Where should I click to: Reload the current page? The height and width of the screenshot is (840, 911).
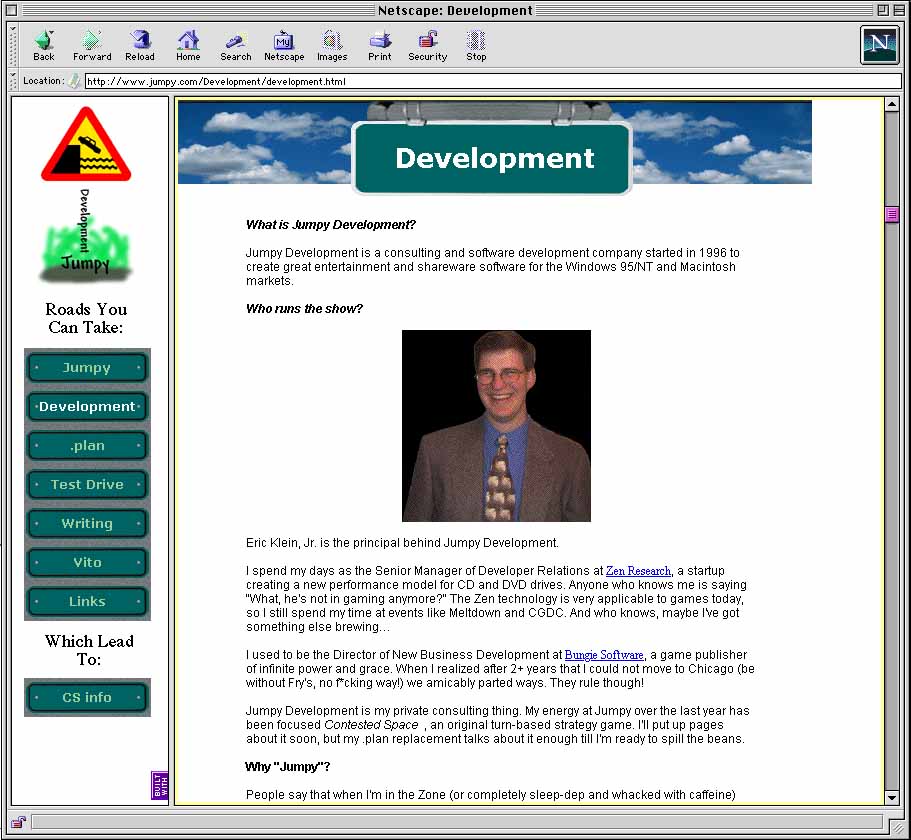pyautogui.click(x=140, y=45)
